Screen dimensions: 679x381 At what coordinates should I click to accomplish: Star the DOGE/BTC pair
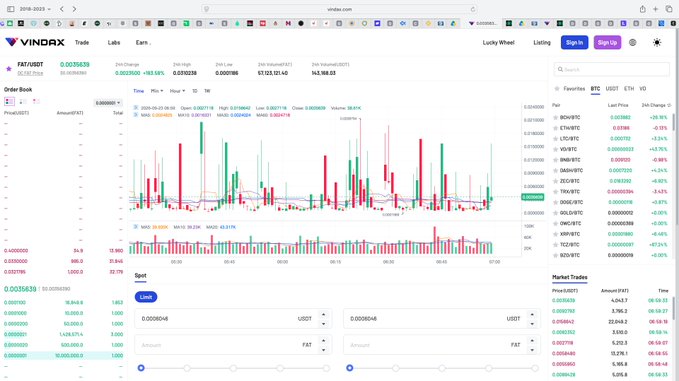point(555,202)
